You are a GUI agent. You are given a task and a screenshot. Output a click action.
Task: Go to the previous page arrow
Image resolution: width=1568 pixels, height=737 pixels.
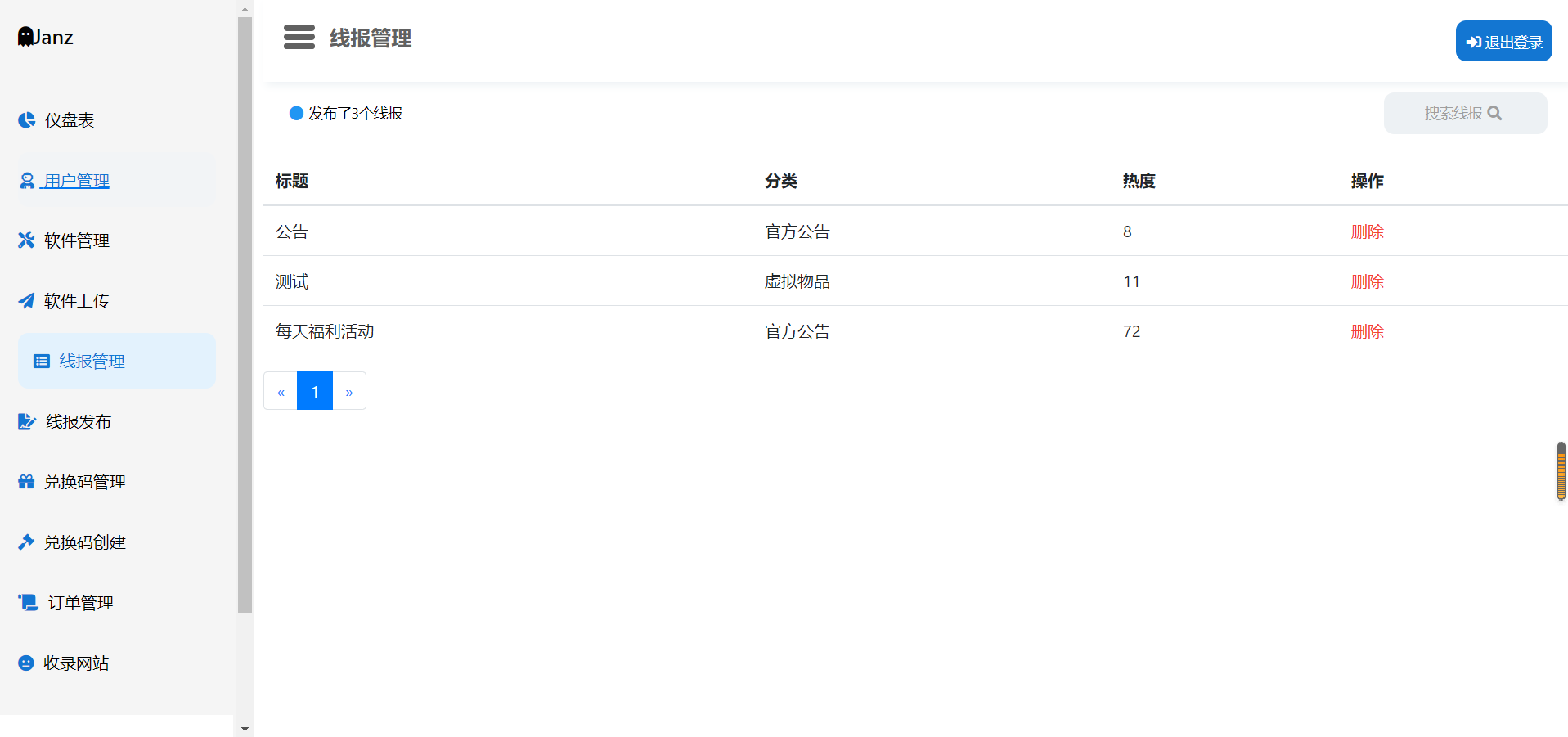point(281,392)
